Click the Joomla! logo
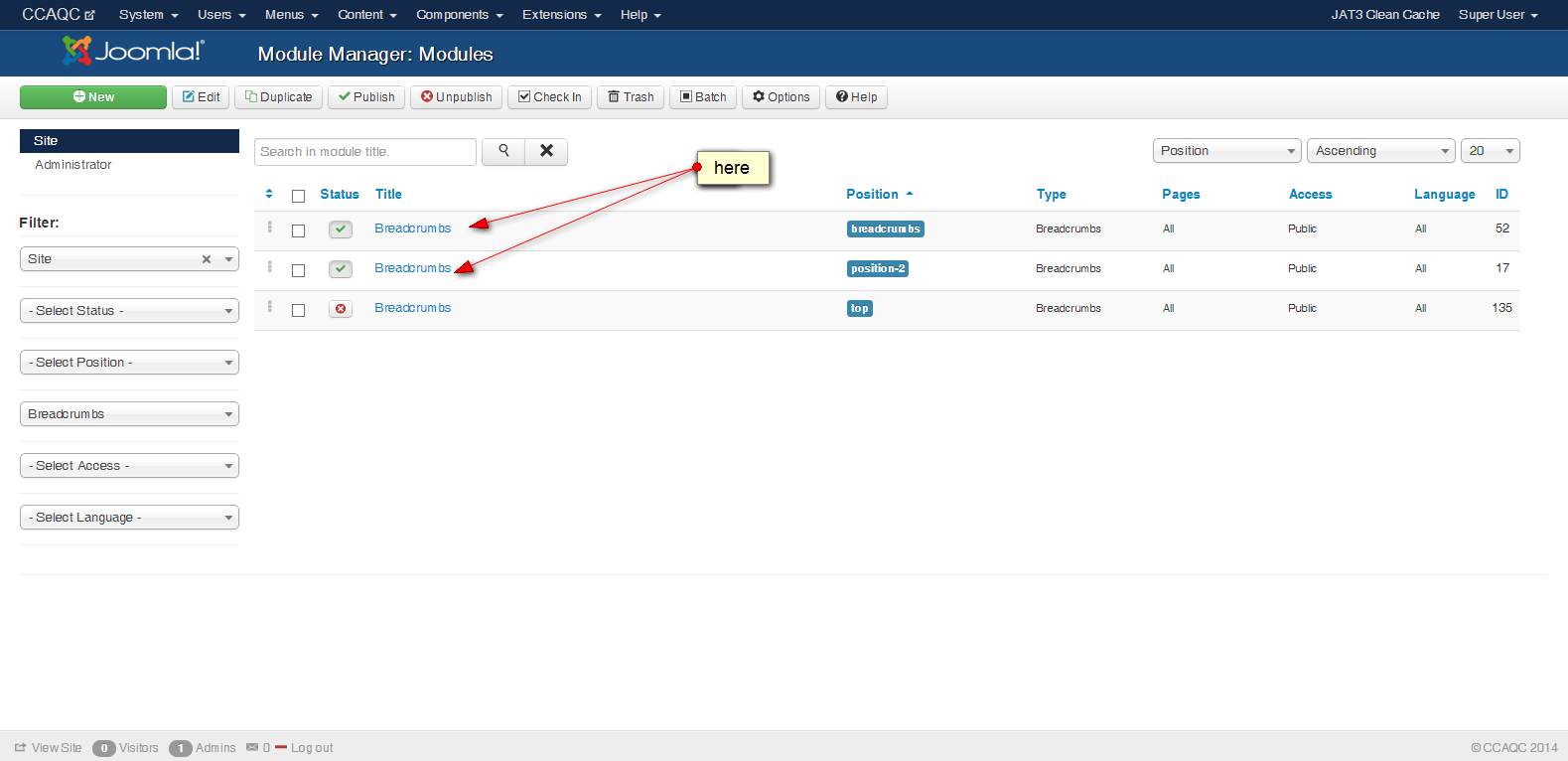 point(132,51)
